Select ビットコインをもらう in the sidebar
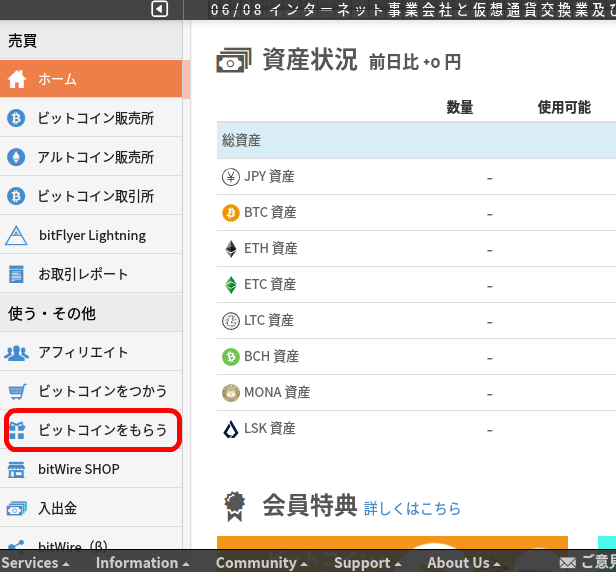The height and width of the screenshot is (572, 616). tap(91, 431)
